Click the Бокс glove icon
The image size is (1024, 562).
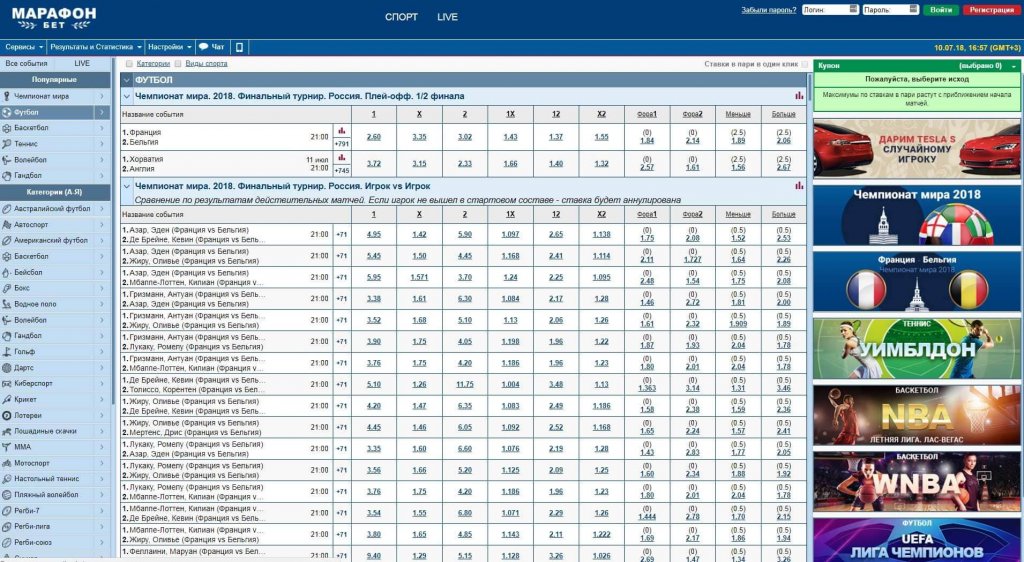pyautogui.click(x=7, y=288)
